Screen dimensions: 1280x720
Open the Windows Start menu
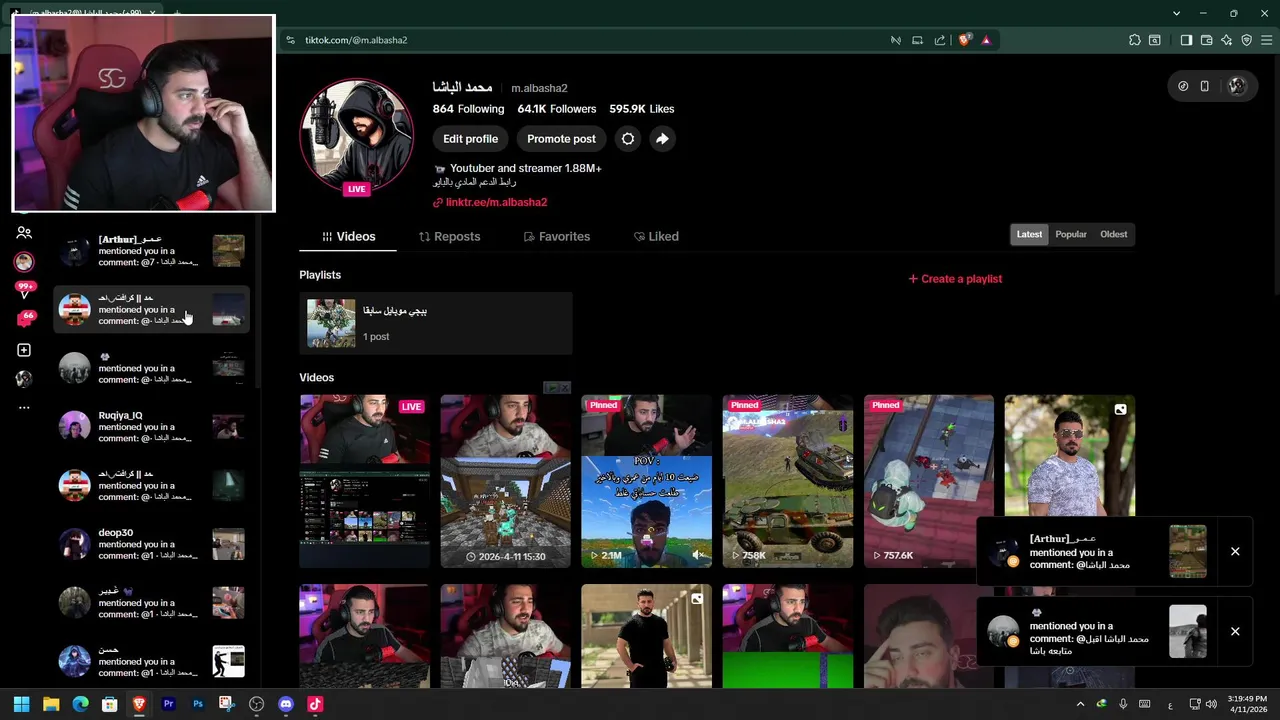22,704
